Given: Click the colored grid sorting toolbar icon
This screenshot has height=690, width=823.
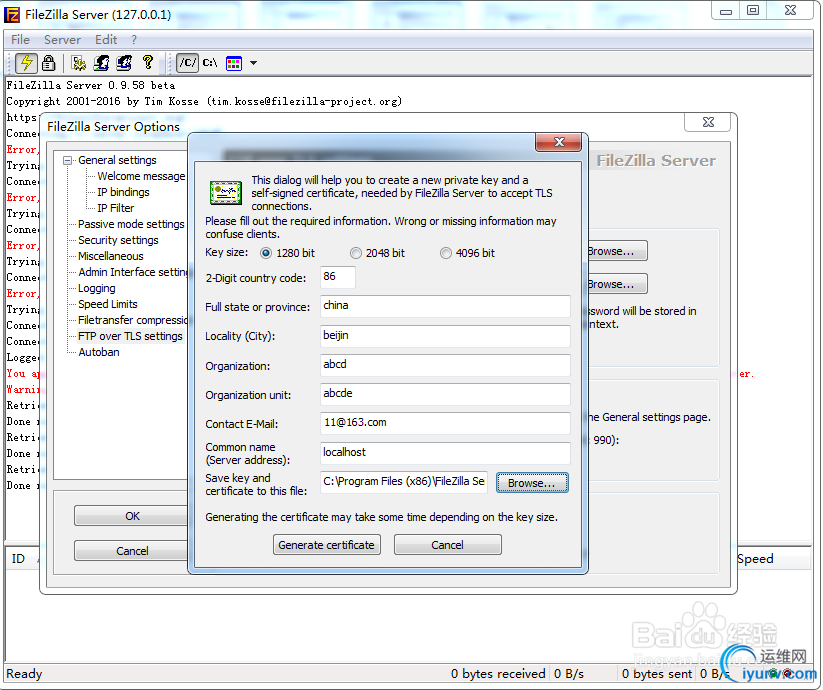Looking at the screenshot, I should click(234, 63).
